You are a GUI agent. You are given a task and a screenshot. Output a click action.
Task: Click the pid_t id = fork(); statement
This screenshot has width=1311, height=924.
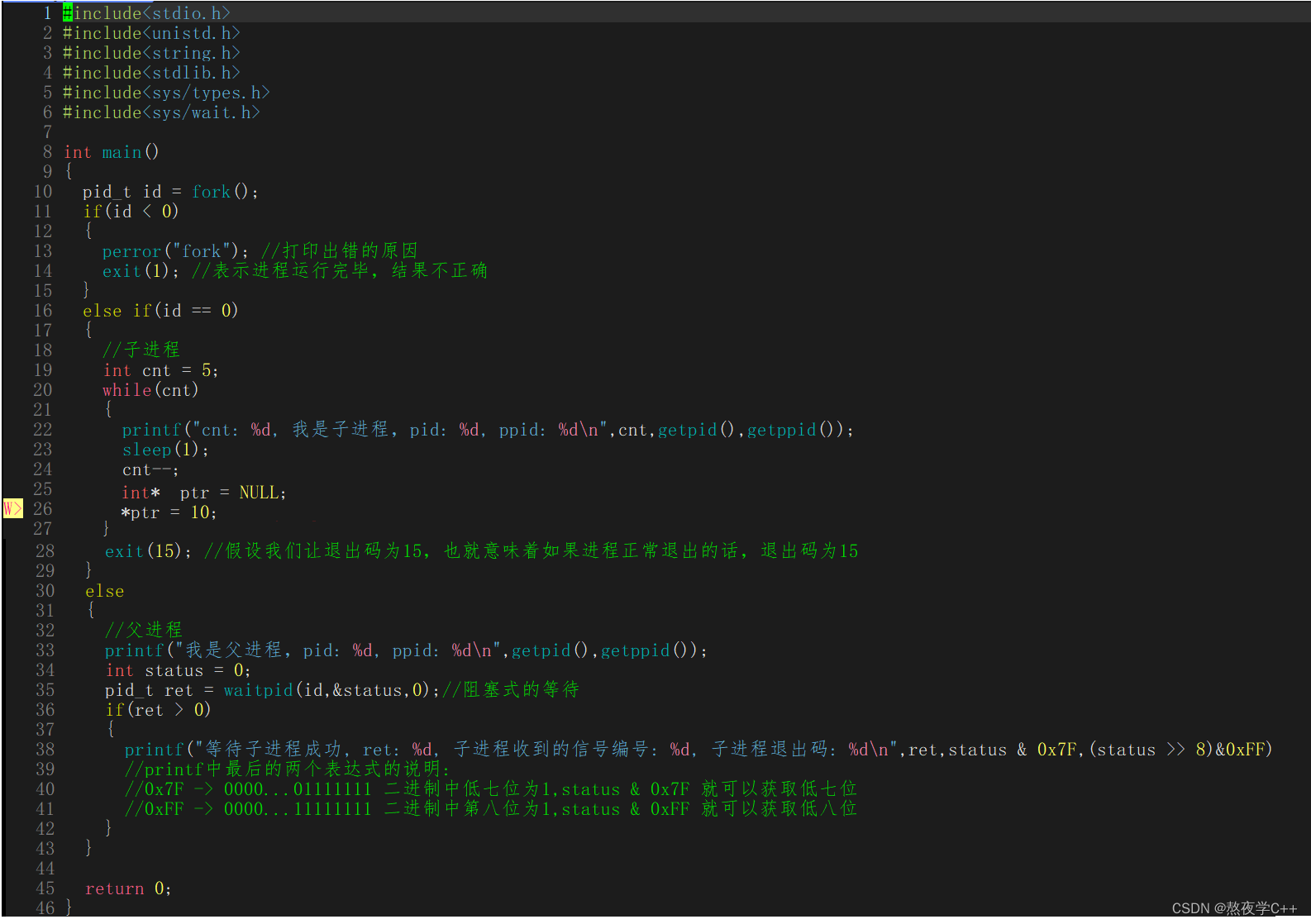(x=171, y=192)
